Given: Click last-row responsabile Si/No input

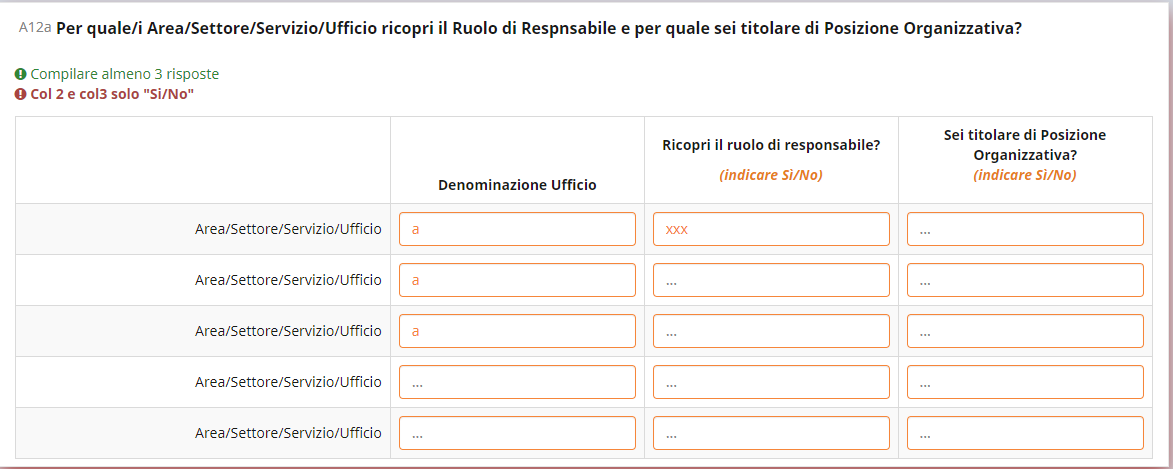Looking at the screenshot, I should (x=771, y=433).
